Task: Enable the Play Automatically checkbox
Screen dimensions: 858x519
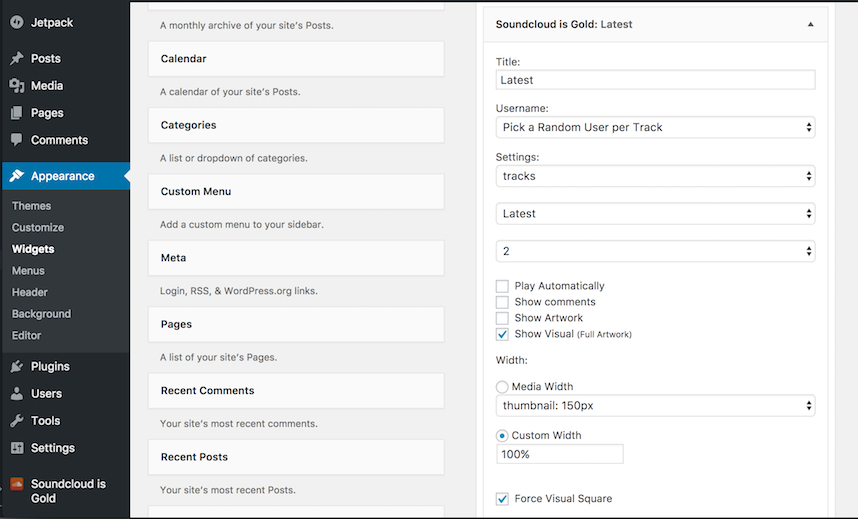Action: tap(502, 286)
